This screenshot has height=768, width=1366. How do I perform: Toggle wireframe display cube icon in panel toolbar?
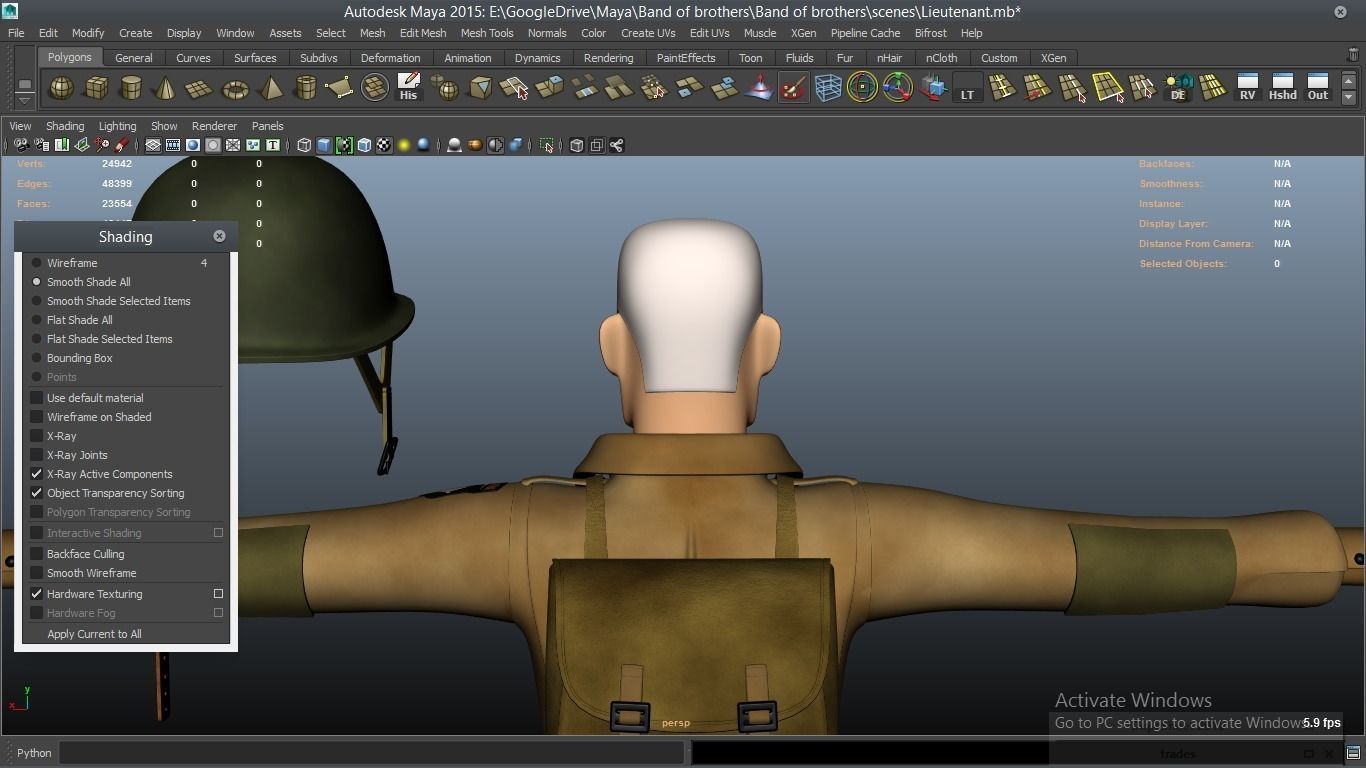(304, 145)
